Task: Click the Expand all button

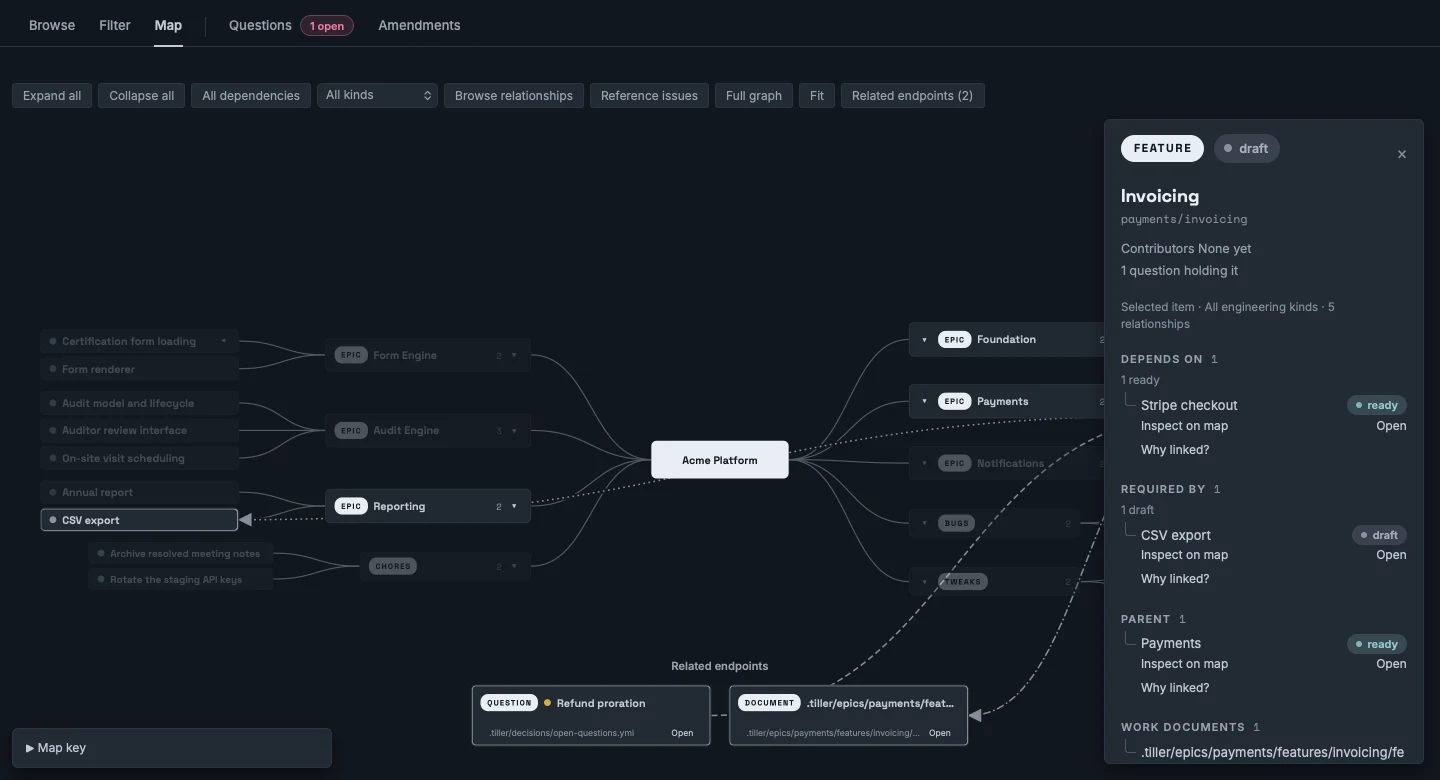Action: (x=52, y=95)
